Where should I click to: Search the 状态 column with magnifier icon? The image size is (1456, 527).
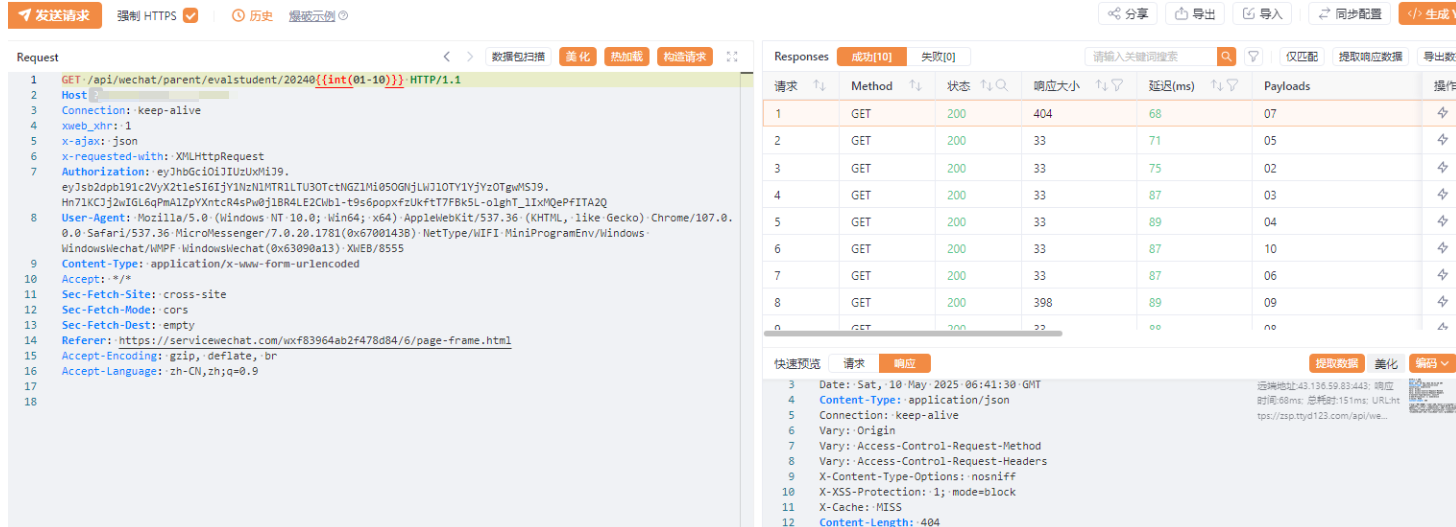pyautogui.click(x=1000, y=86)
